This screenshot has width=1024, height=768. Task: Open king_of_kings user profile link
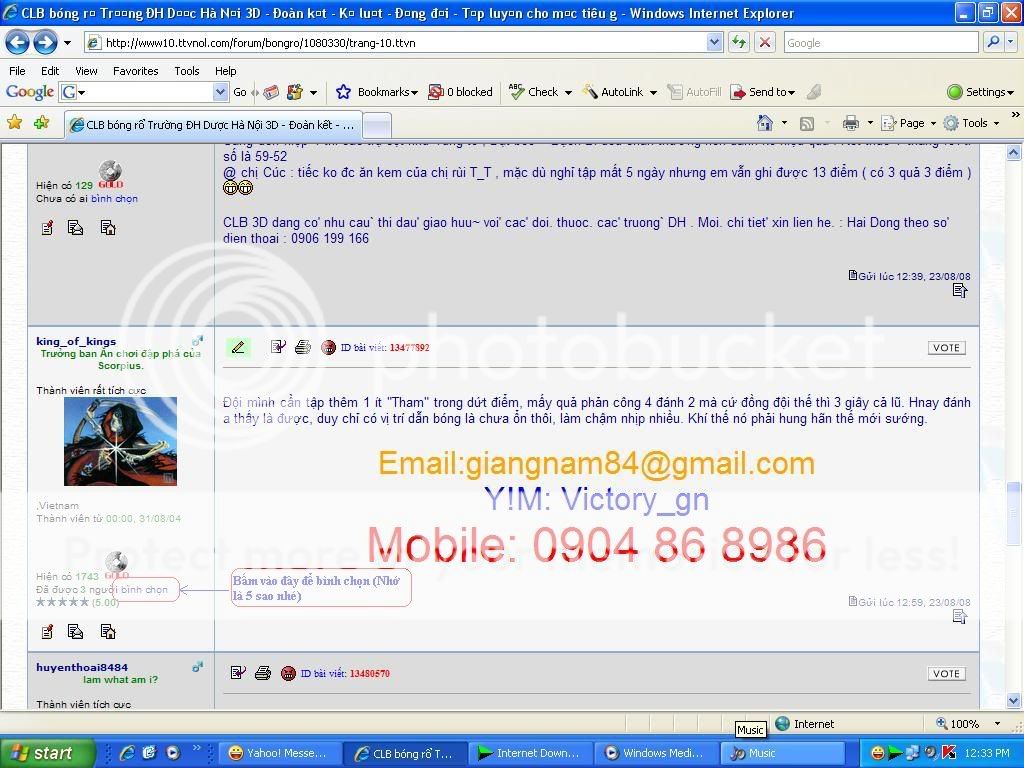[x=76, y=341]
